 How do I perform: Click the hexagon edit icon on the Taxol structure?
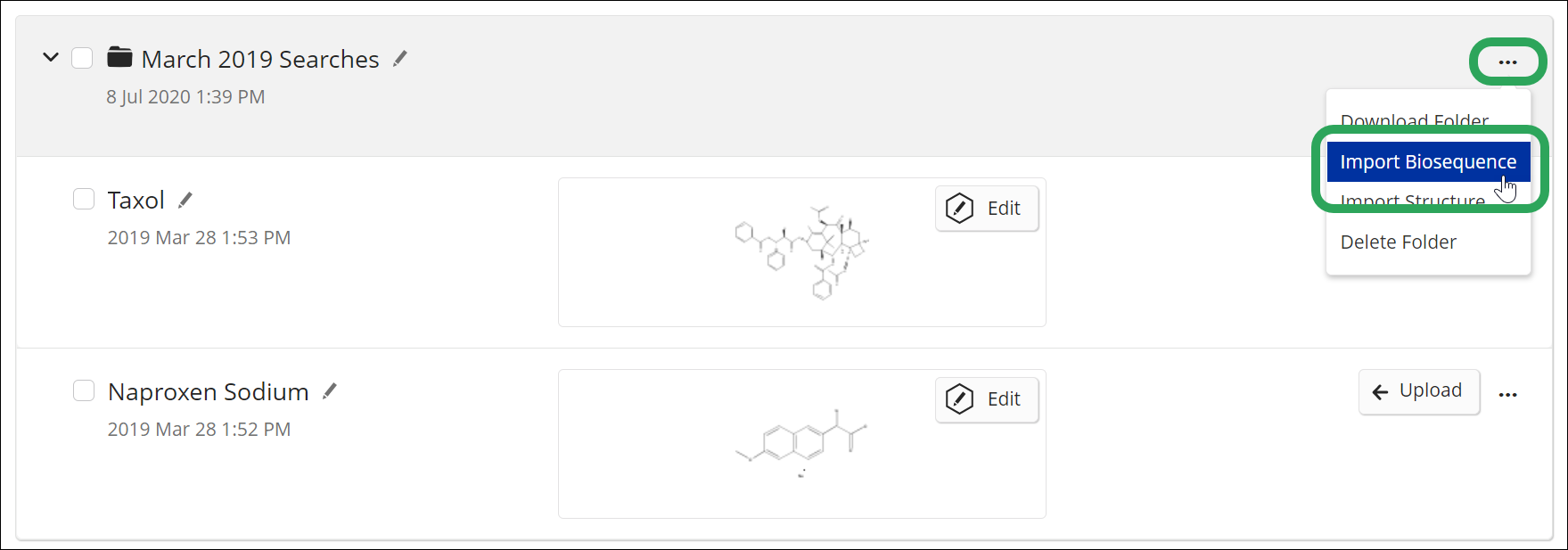[959, 209]
